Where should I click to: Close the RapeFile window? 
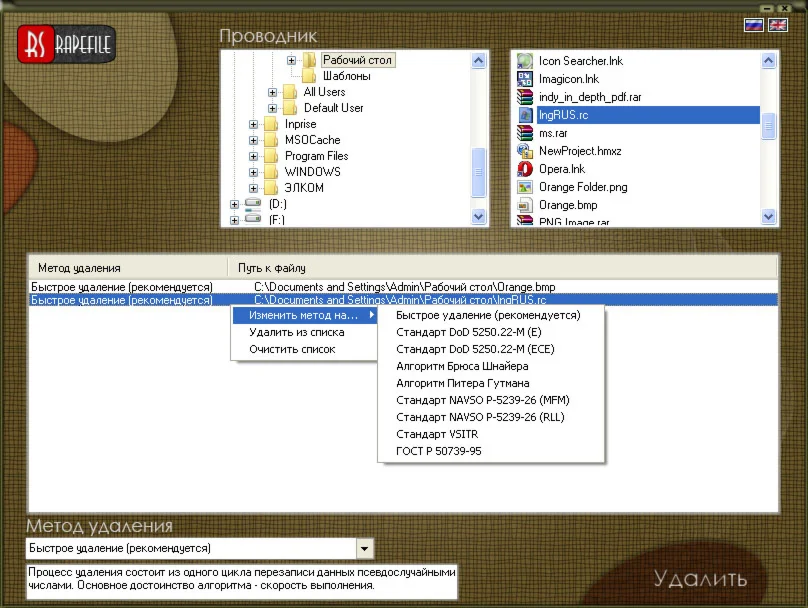point(784,8)
